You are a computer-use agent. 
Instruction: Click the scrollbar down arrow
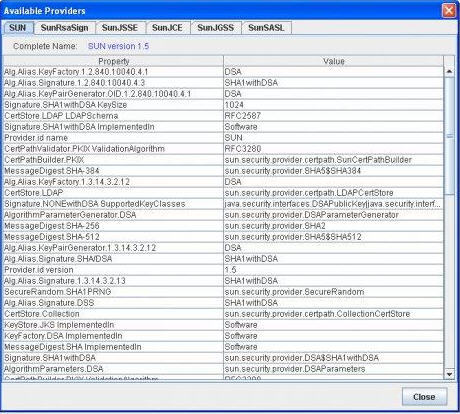click(449, 374)
